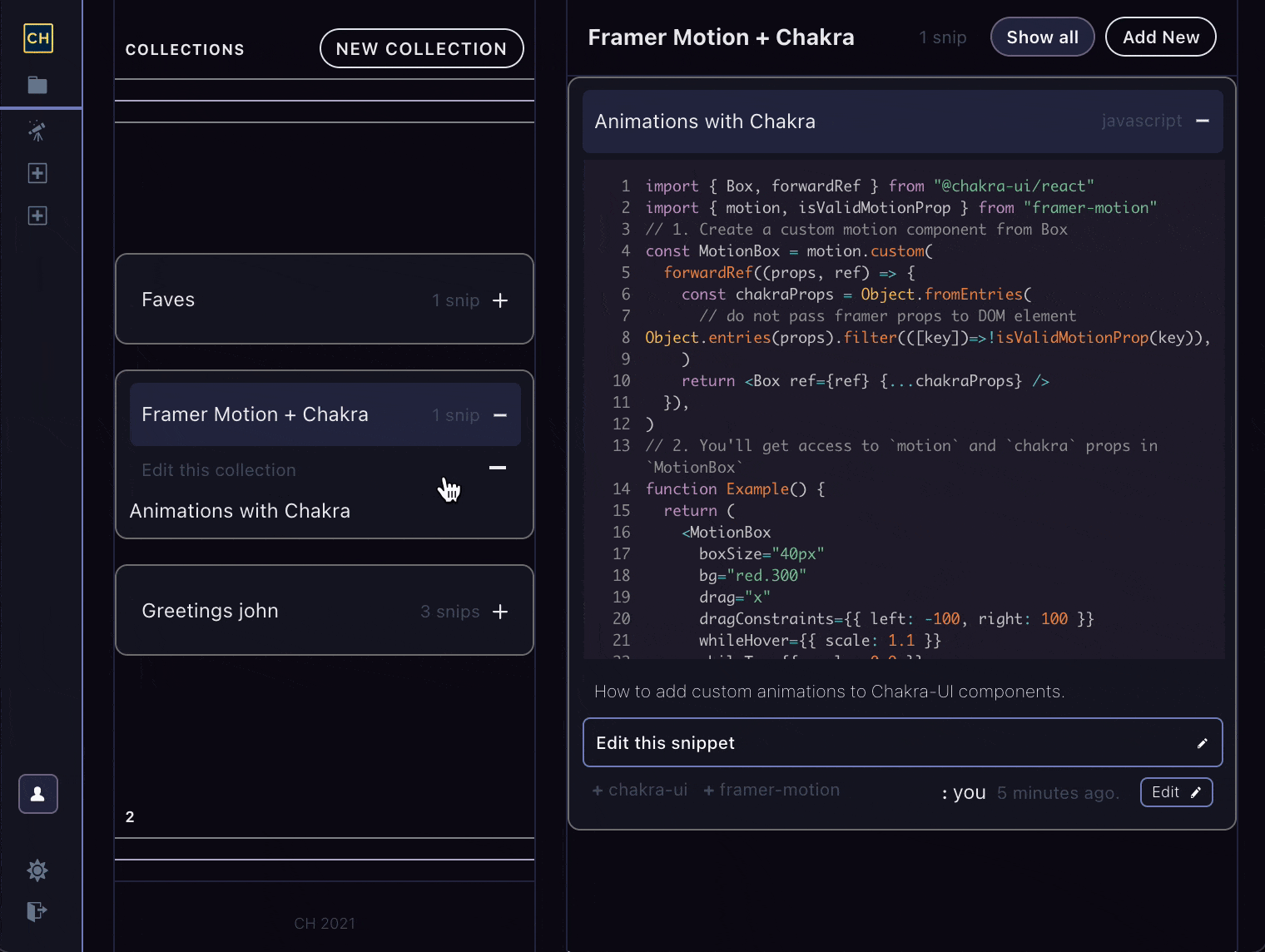The width and height of the screenshot is (1265, 952).
Task: Collapse Framer Motion + Chakra collection minus
Action: point(500,415)
